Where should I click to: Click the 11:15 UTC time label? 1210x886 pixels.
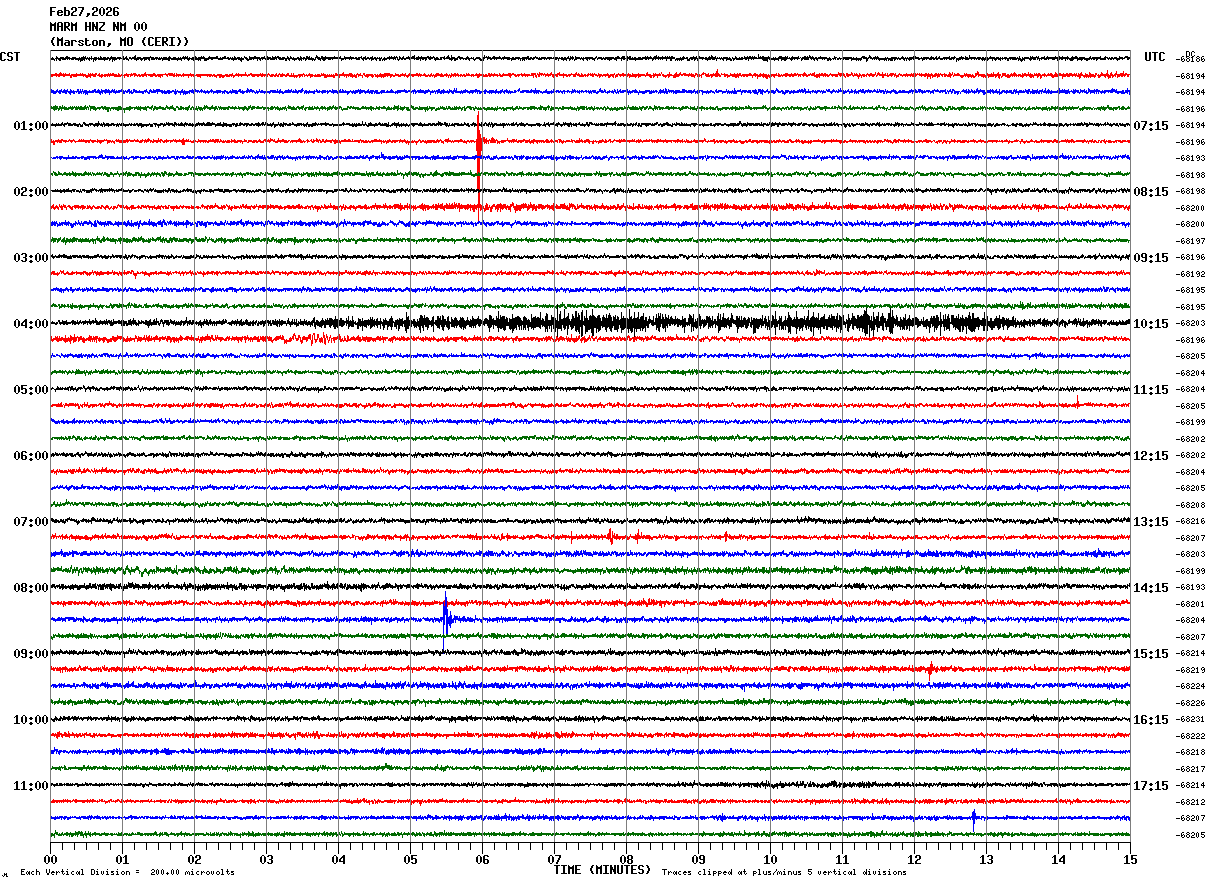(1151, 389)
